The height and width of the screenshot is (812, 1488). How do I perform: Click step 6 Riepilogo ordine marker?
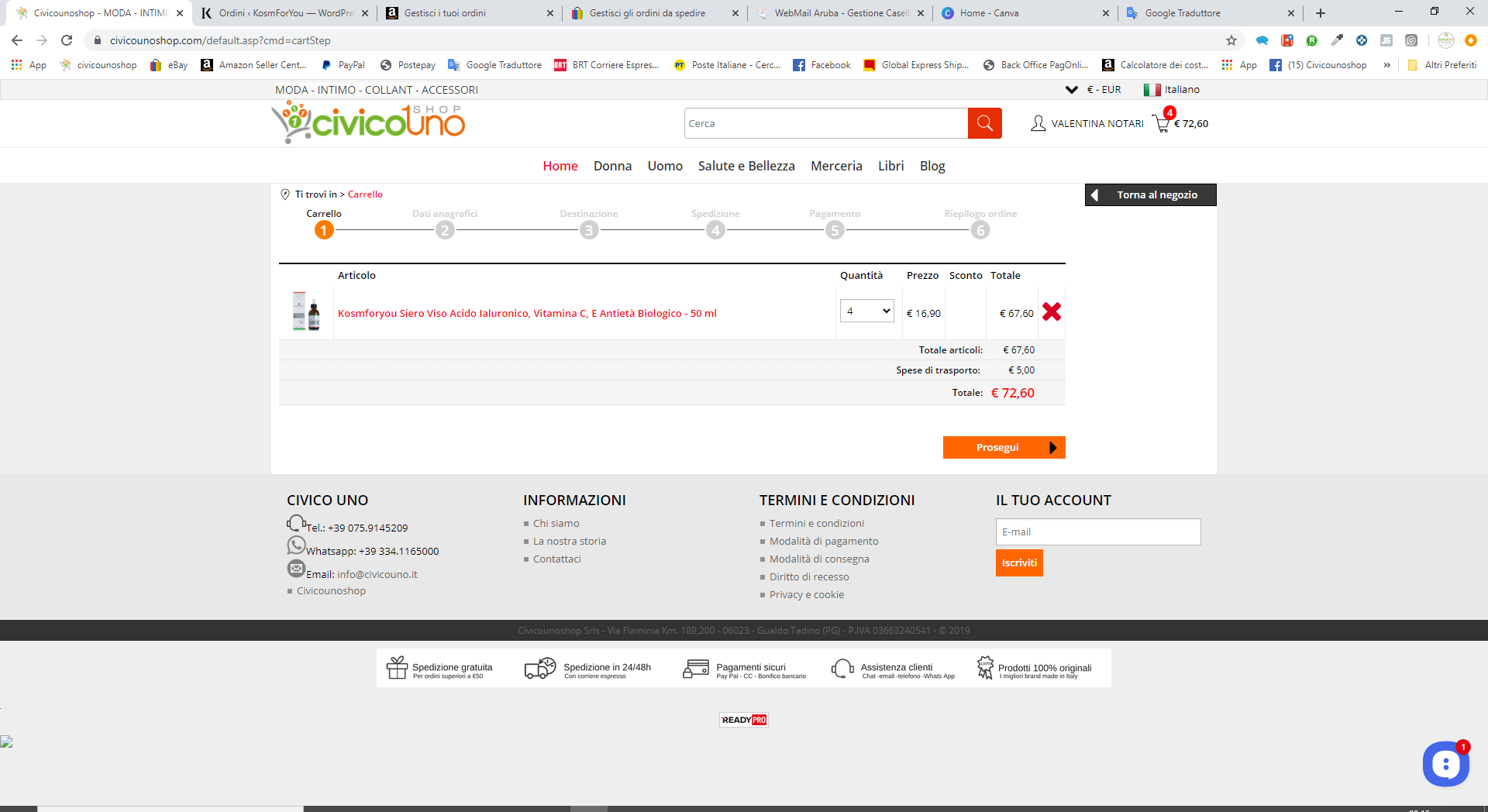980,230
